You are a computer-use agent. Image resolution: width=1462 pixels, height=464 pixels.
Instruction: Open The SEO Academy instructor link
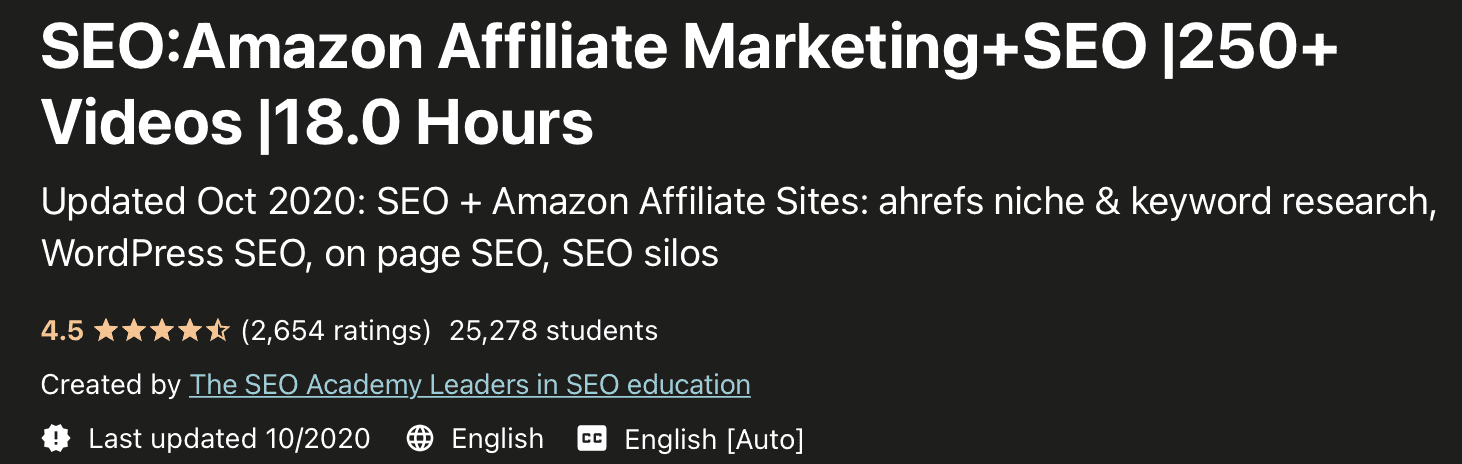click(x=469, y=384)
